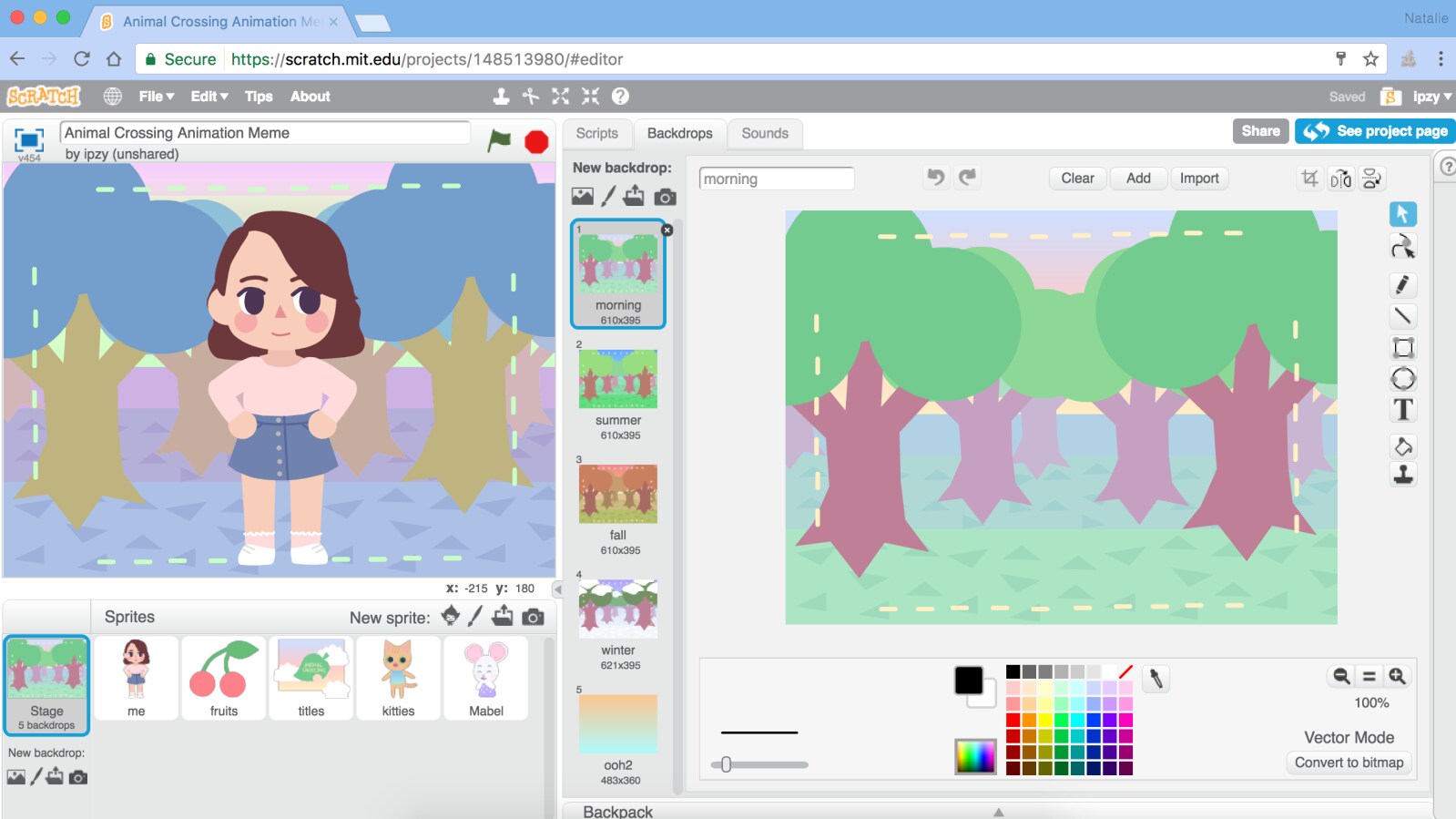This screenshot has width=1456, height=819.
Task: Select the Duplicate stamp tool in paint tools
Action: (x=1403, y=475)
